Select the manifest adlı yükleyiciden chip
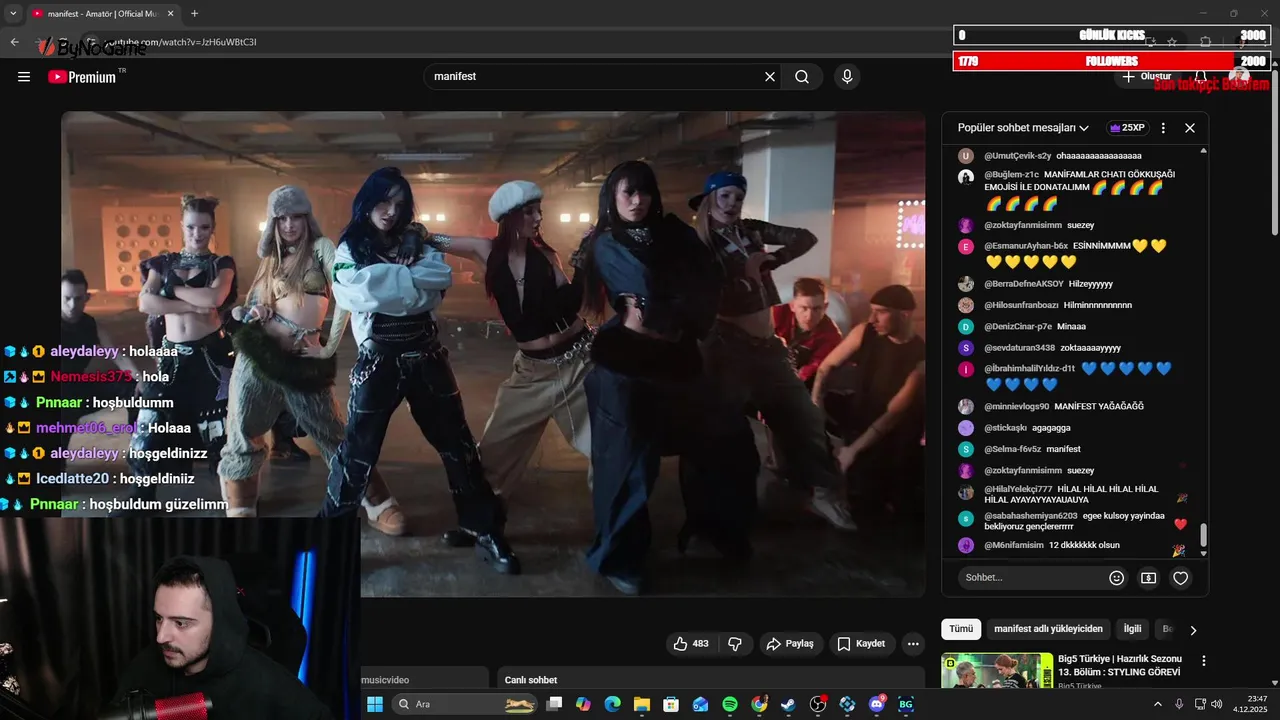Screen dimensions: 1280x720 pyautogui.click(x=1048, y=629)
